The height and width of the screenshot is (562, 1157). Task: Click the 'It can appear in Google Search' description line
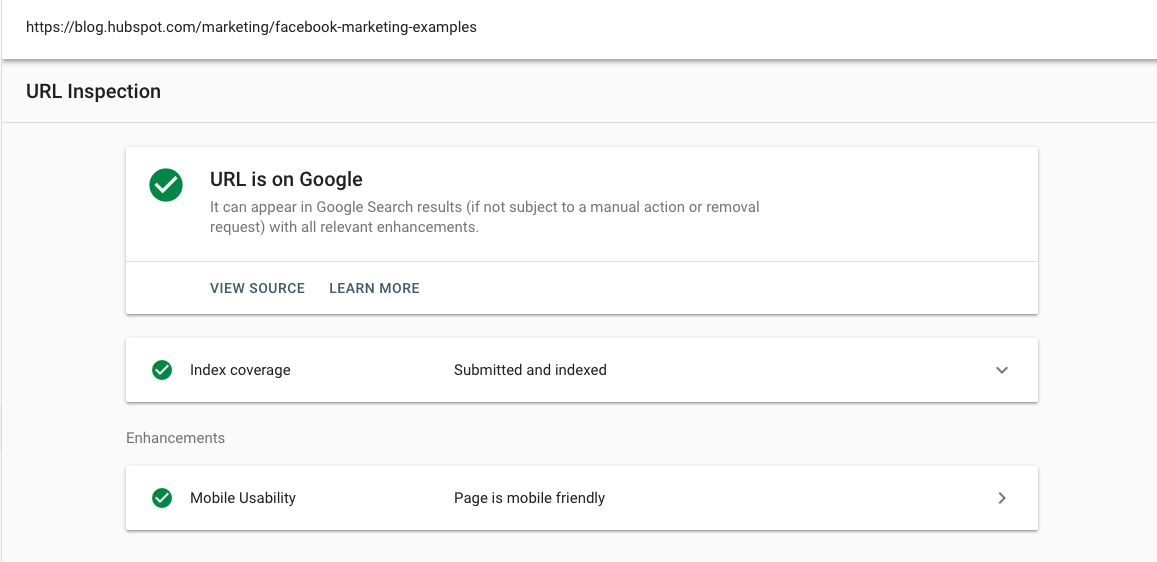[484, 207]
